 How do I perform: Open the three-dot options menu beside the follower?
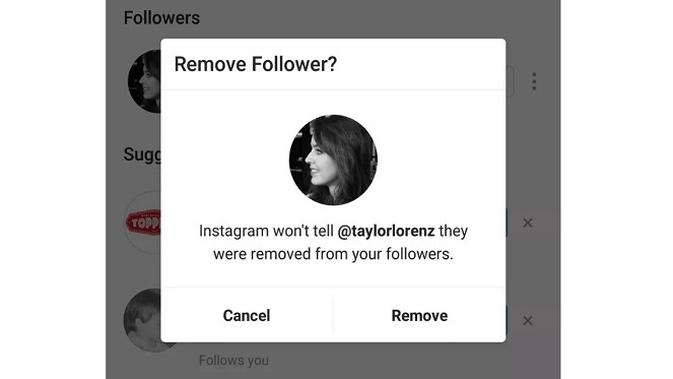[x=534, y=82]
